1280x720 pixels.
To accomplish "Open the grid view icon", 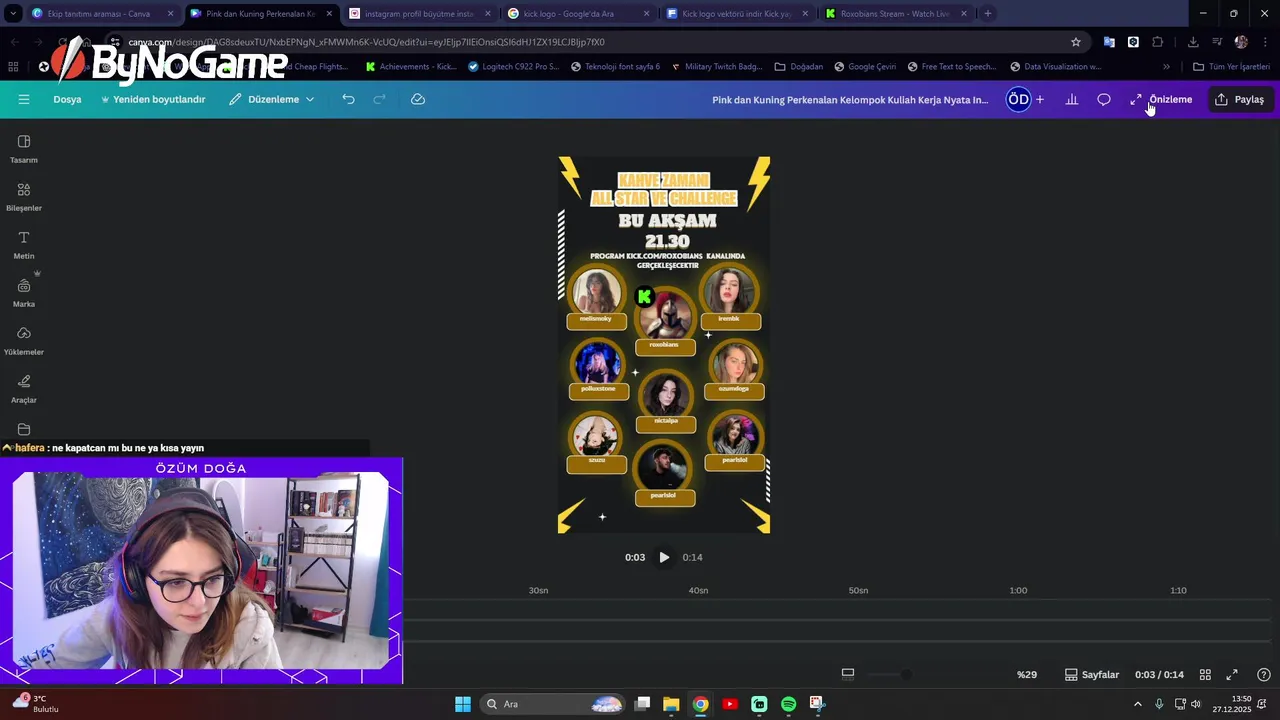I will 1205,674.
